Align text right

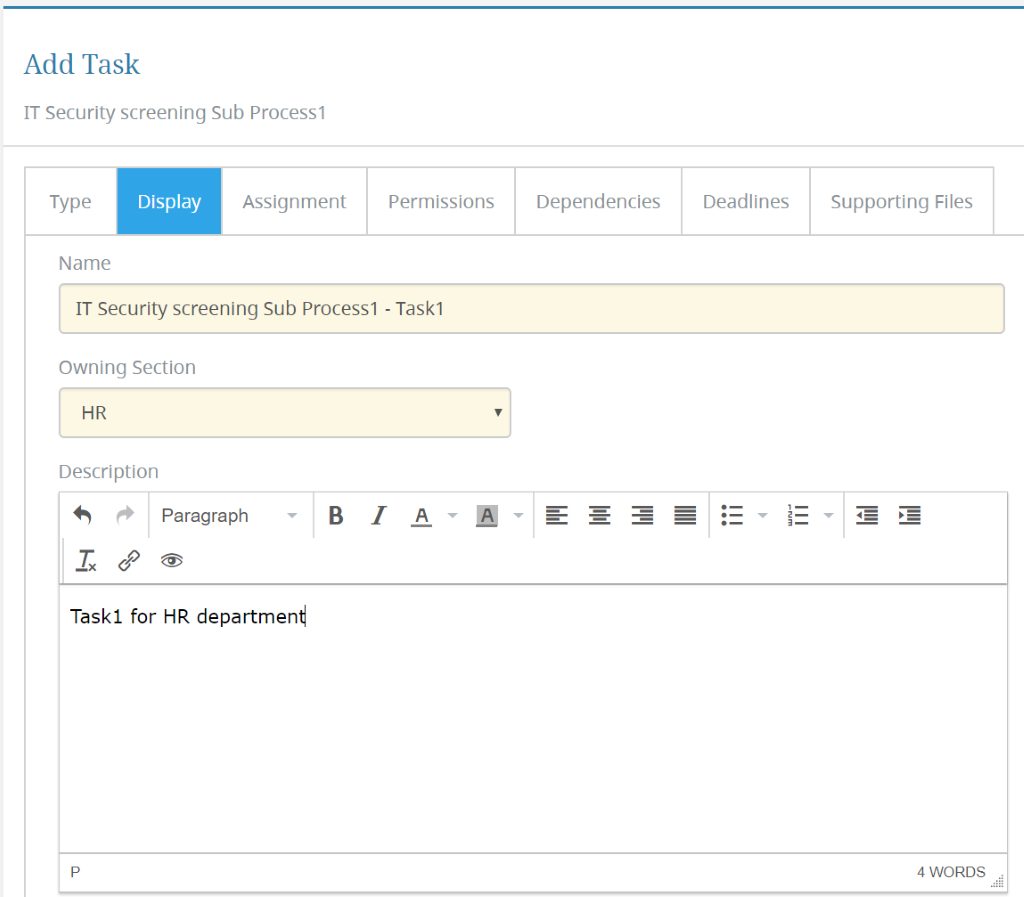[x=643, y=515]
